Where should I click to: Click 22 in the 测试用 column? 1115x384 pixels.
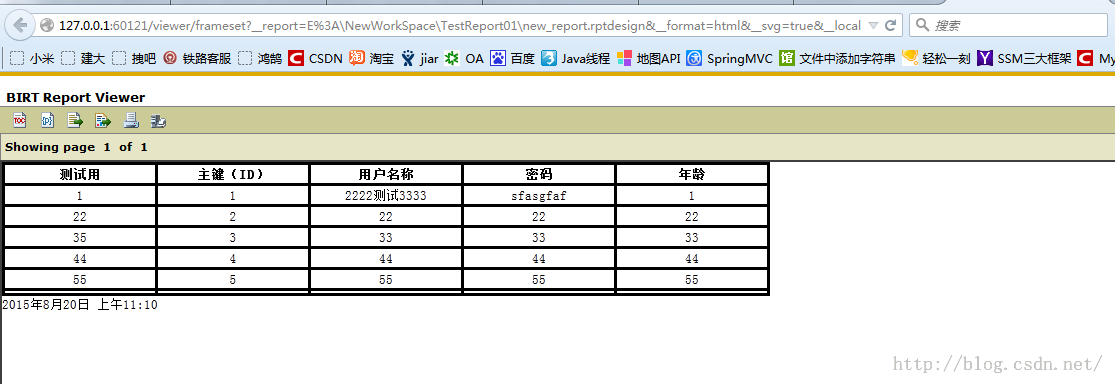click(80, 217)
